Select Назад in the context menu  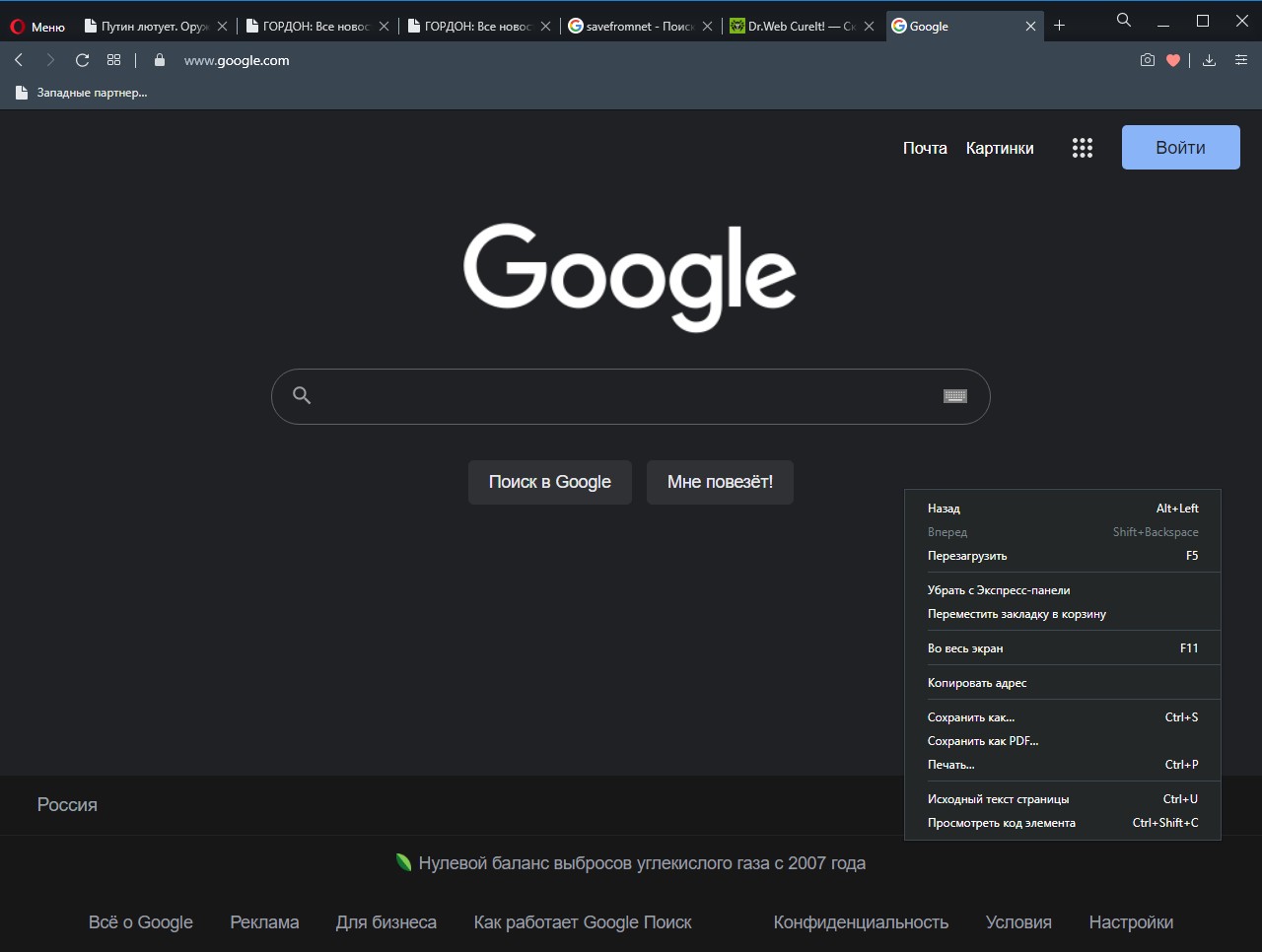coord(1063,509)
